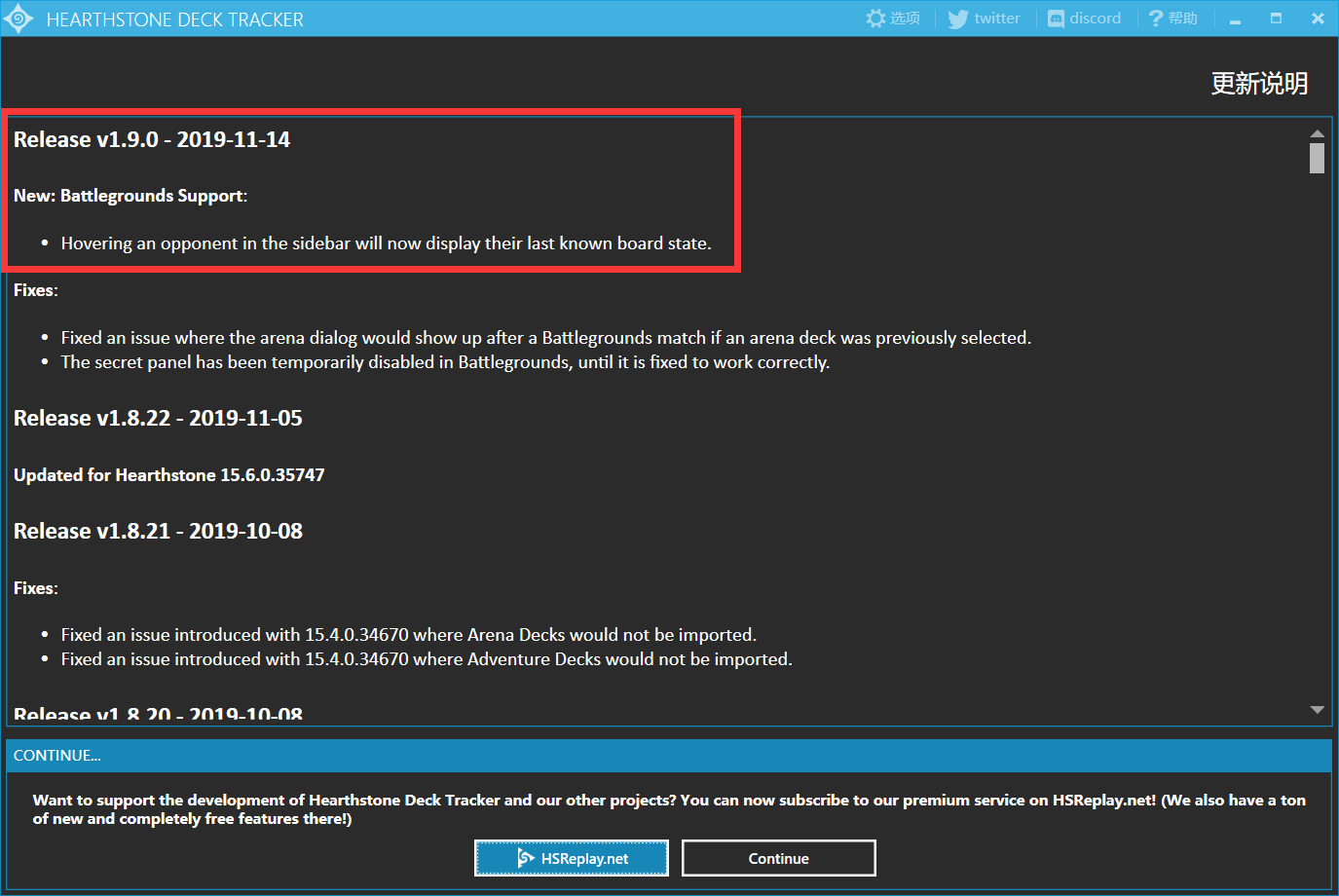Click the Fixes: label under v1.9.0

36,290
